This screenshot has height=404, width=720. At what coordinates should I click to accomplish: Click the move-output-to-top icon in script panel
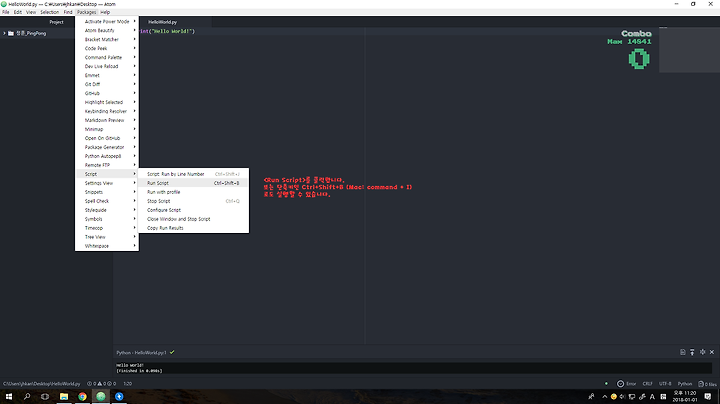click(x=692, y=352)
